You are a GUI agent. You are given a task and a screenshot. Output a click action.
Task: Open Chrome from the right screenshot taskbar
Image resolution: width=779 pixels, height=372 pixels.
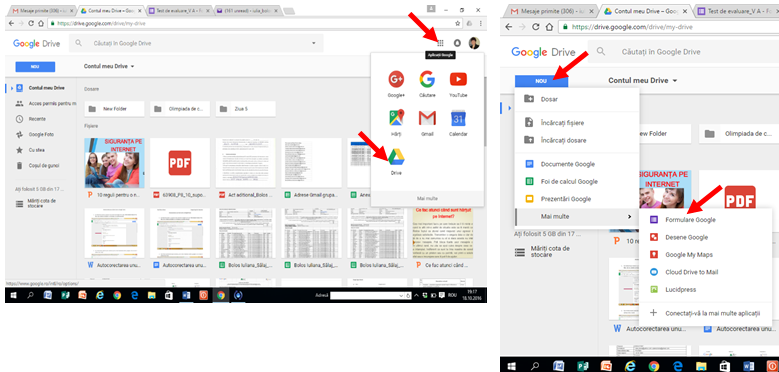point(654,366)
